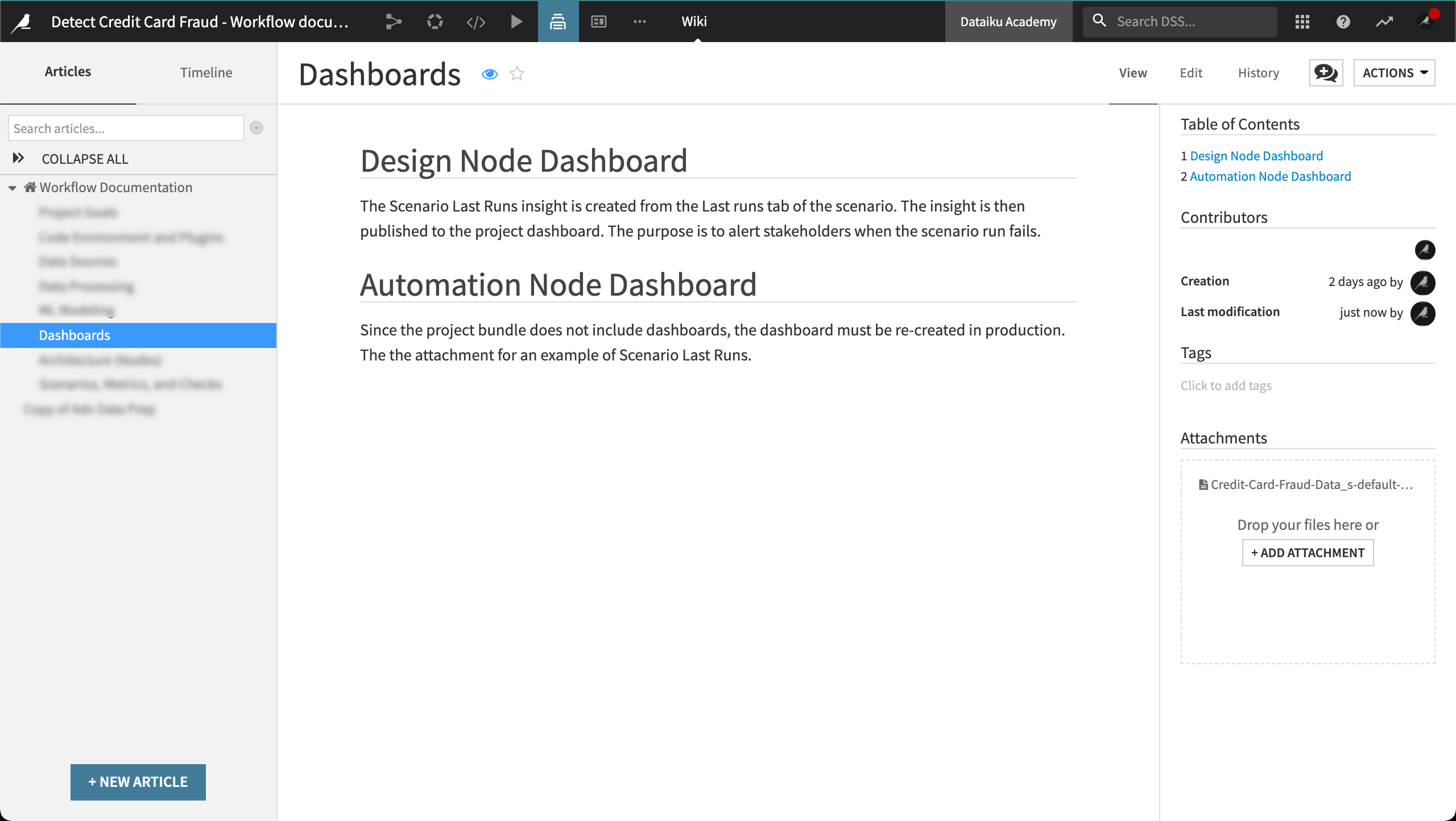Open the Flow view from the top navbar
1456x821 pixels.
pyautogui.click(x=393, y=22)
